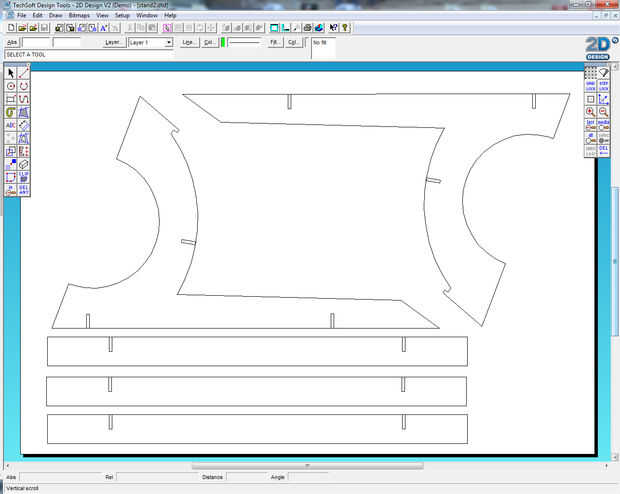
Task: Click the blue A text style icon
Action: click(104, 28)
